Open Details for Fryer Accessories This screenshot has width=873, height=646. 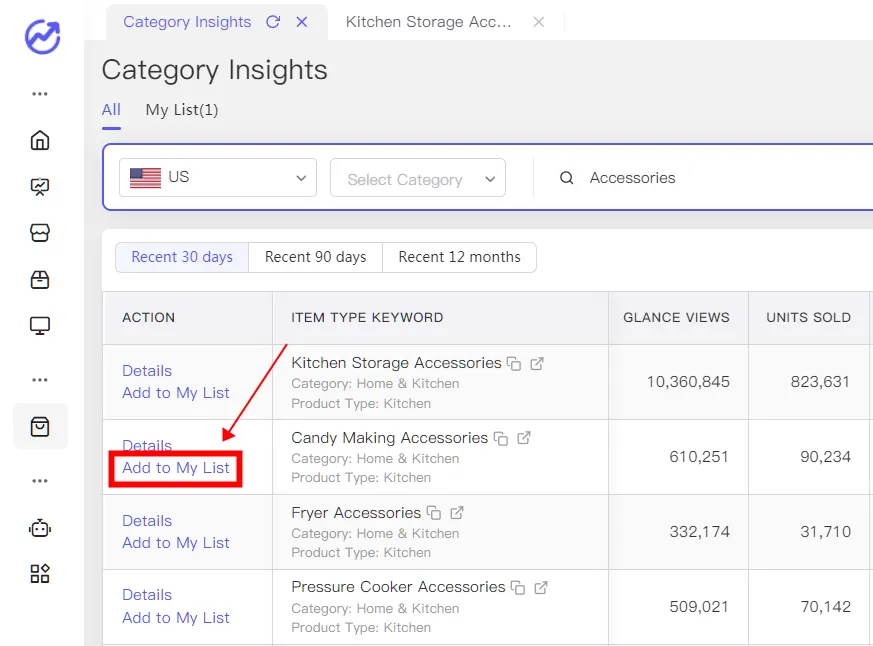147,521
